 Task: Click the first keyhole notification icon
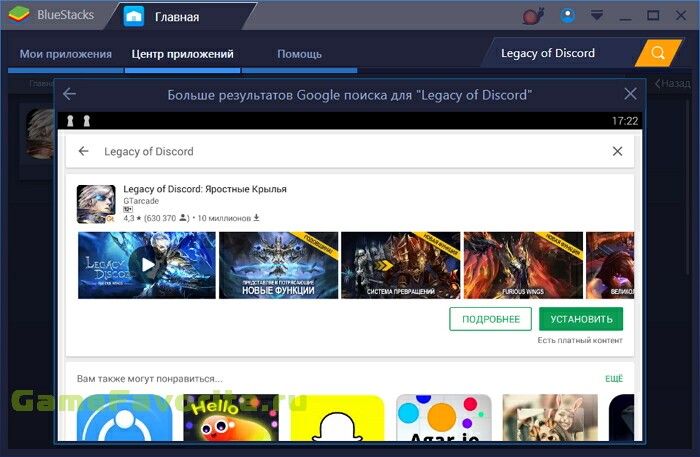click(x=70, y=121)
